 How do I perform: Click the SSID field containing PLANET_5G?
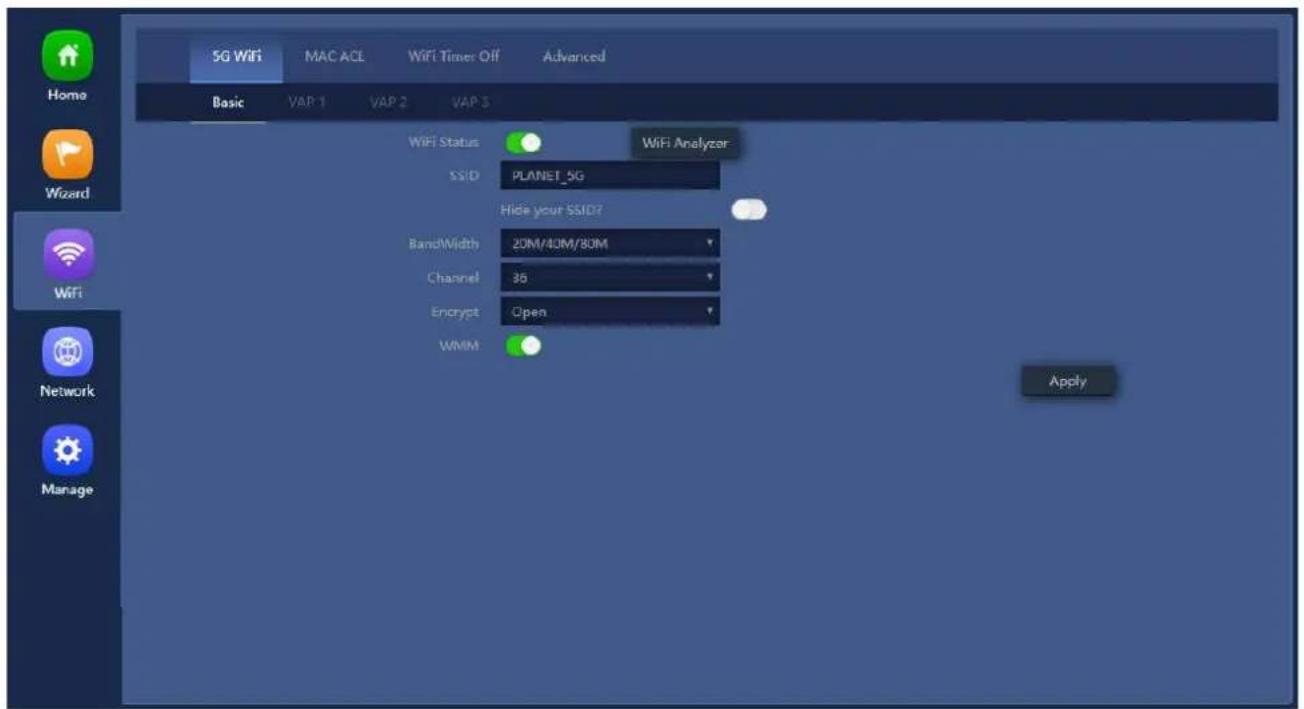(x=610, y=177)
